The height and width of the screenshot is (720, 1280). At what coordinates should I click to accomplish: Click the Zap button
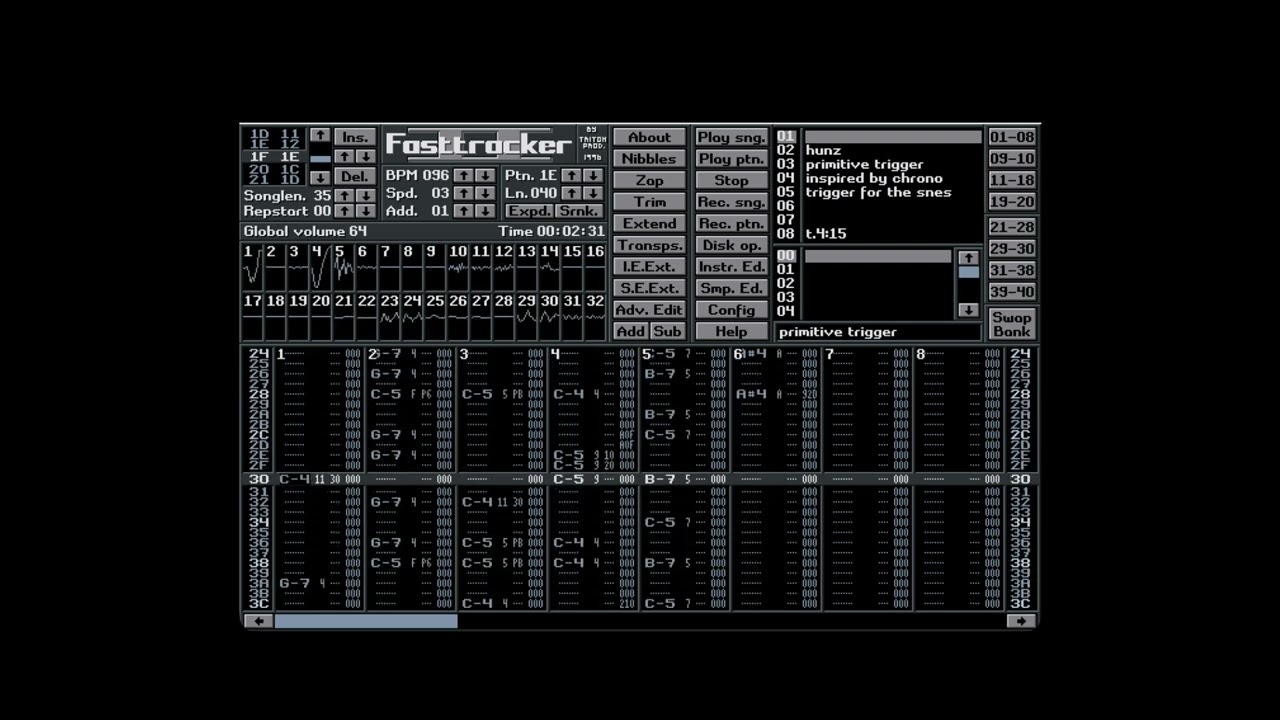[x=649, y=180]
